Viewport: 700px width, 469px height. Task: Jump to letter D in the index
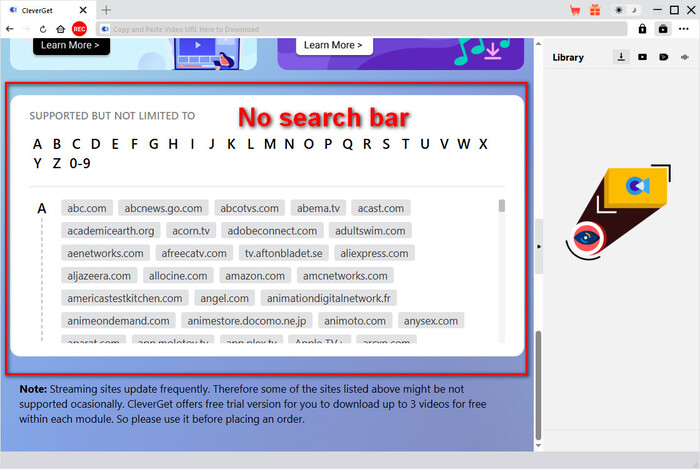pos(96,144)
